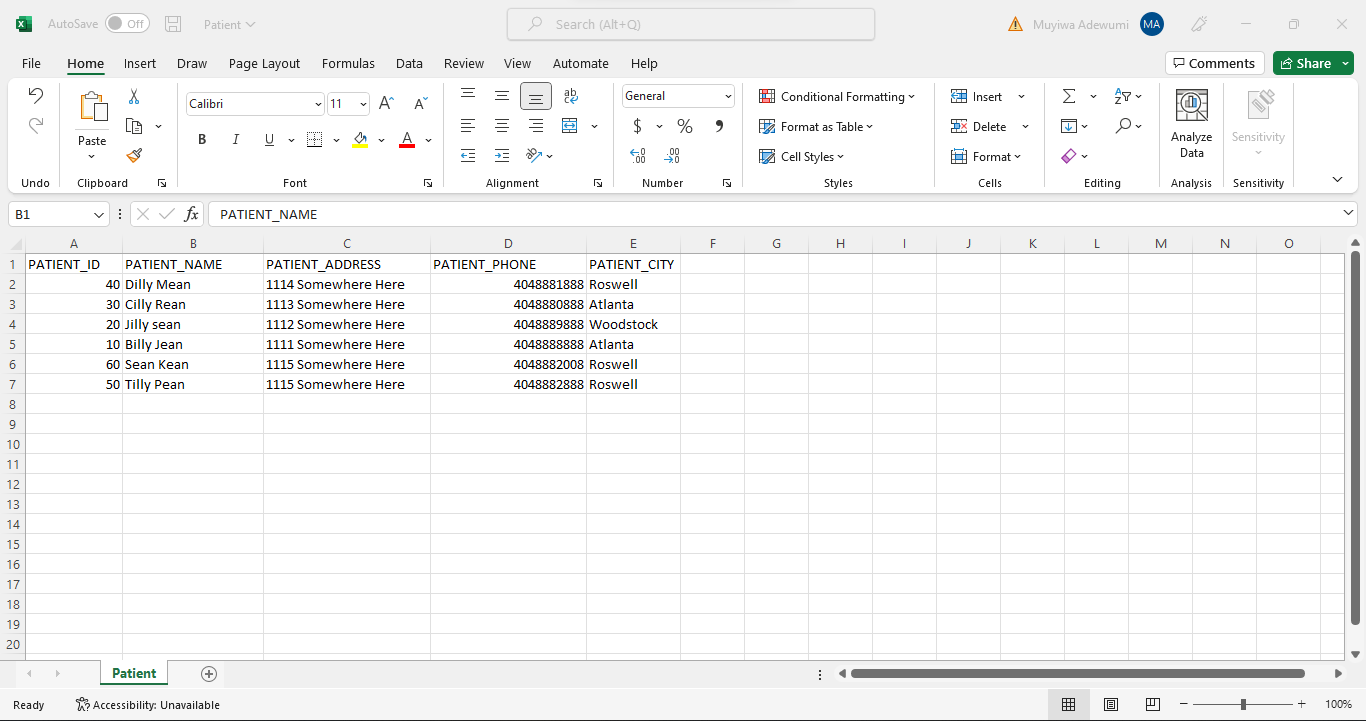This screenshot has height=721, width=1366.
Task: Click the Format cells button
Action: 986,157
